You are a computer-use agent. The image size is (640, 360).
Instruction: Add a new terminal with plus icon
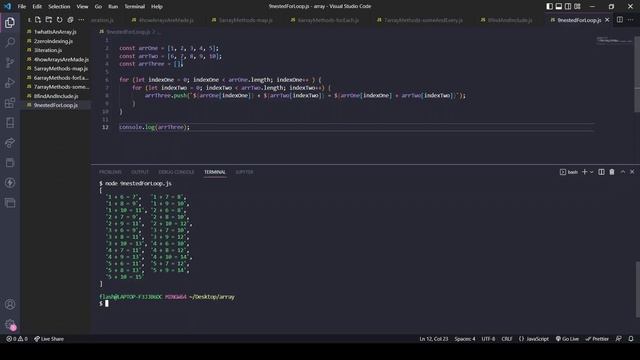pos(584,172)
